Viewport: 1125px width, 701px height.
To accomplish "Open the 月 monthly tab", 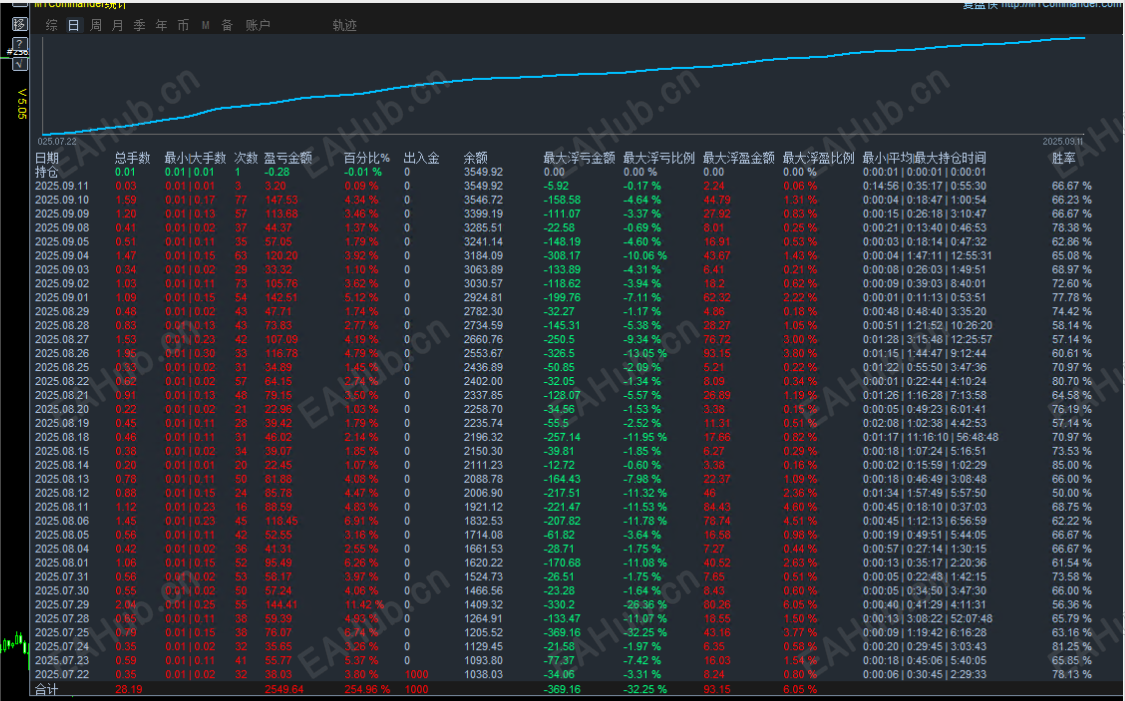I will coord(118,25).
